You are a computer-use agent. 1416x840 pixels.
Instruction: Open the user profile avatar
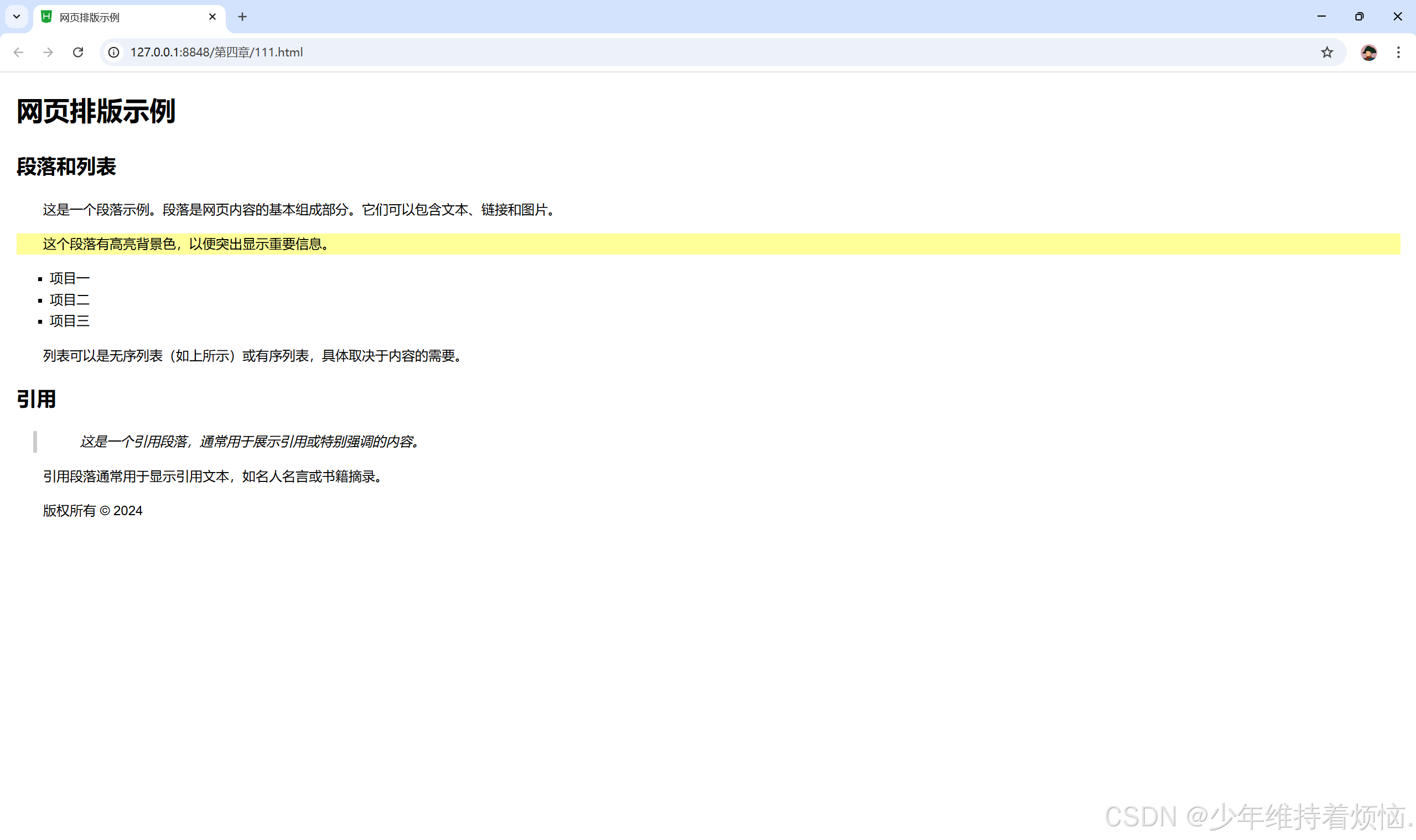pyautogui.click(x=1368, y=52)
